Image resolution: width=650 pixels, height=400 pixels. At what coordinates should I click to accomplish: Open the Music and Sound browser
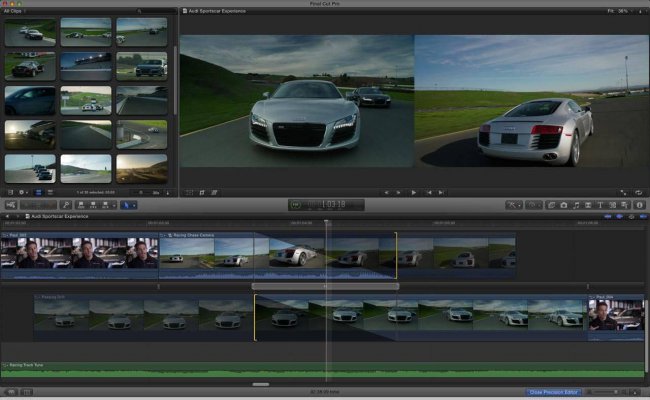pos(576,205)
